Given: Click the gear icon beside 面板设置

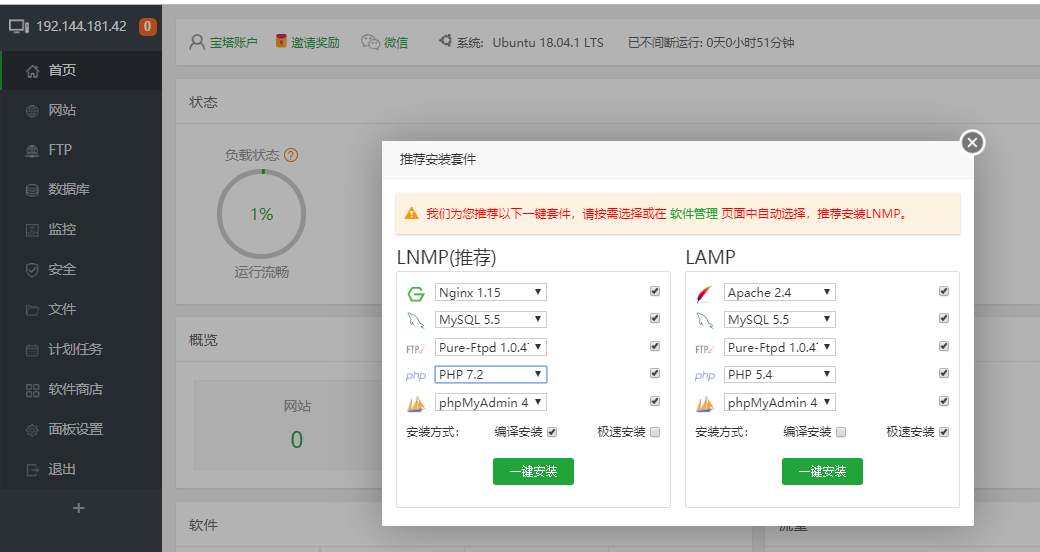Looking at the screenshot, I should point(32,430).
